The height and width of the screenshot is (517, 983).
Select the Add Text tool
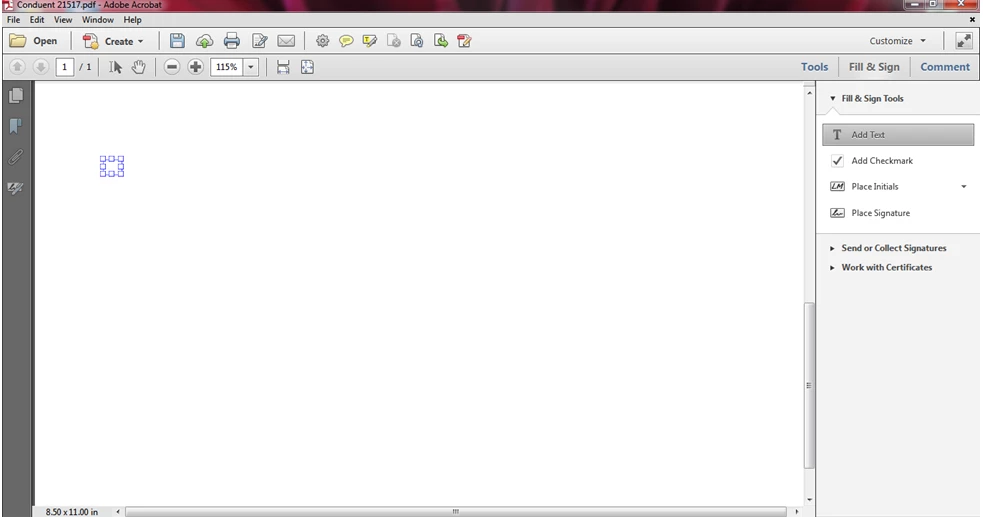898,135
